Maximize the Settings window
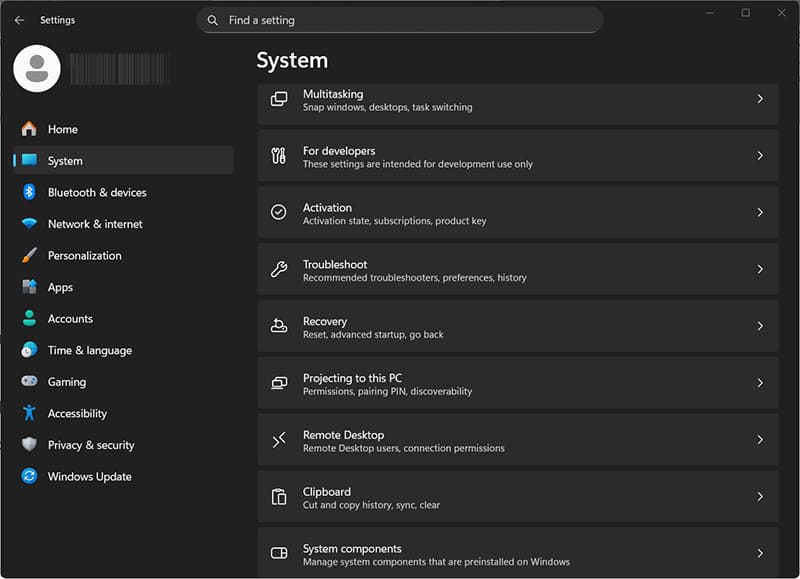Viewport: 800px width, 579px height. pos(745,13)
